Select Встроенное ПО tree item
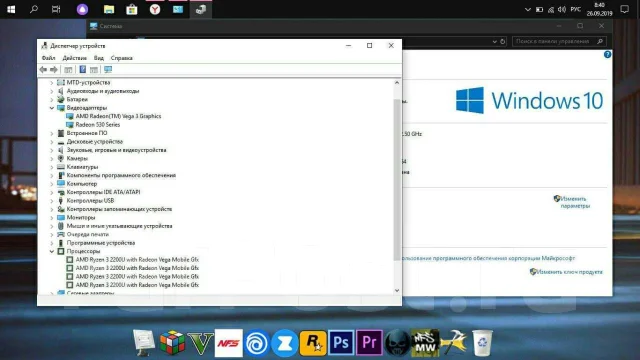 coord(87,133)
